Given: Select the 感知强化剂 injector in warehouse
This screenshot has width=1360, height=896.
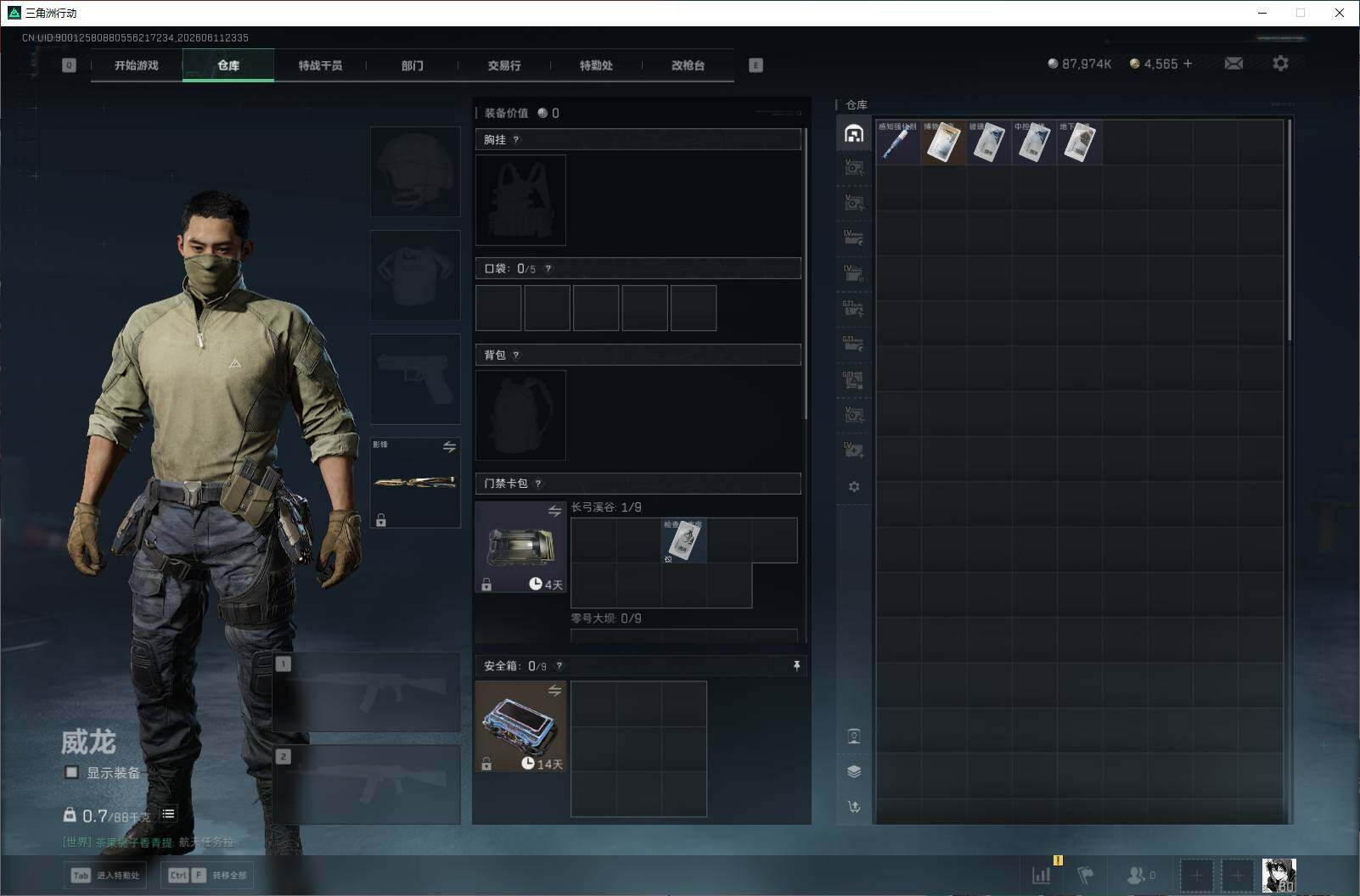Looking at the screenshot, I should (x=898, y=142).
